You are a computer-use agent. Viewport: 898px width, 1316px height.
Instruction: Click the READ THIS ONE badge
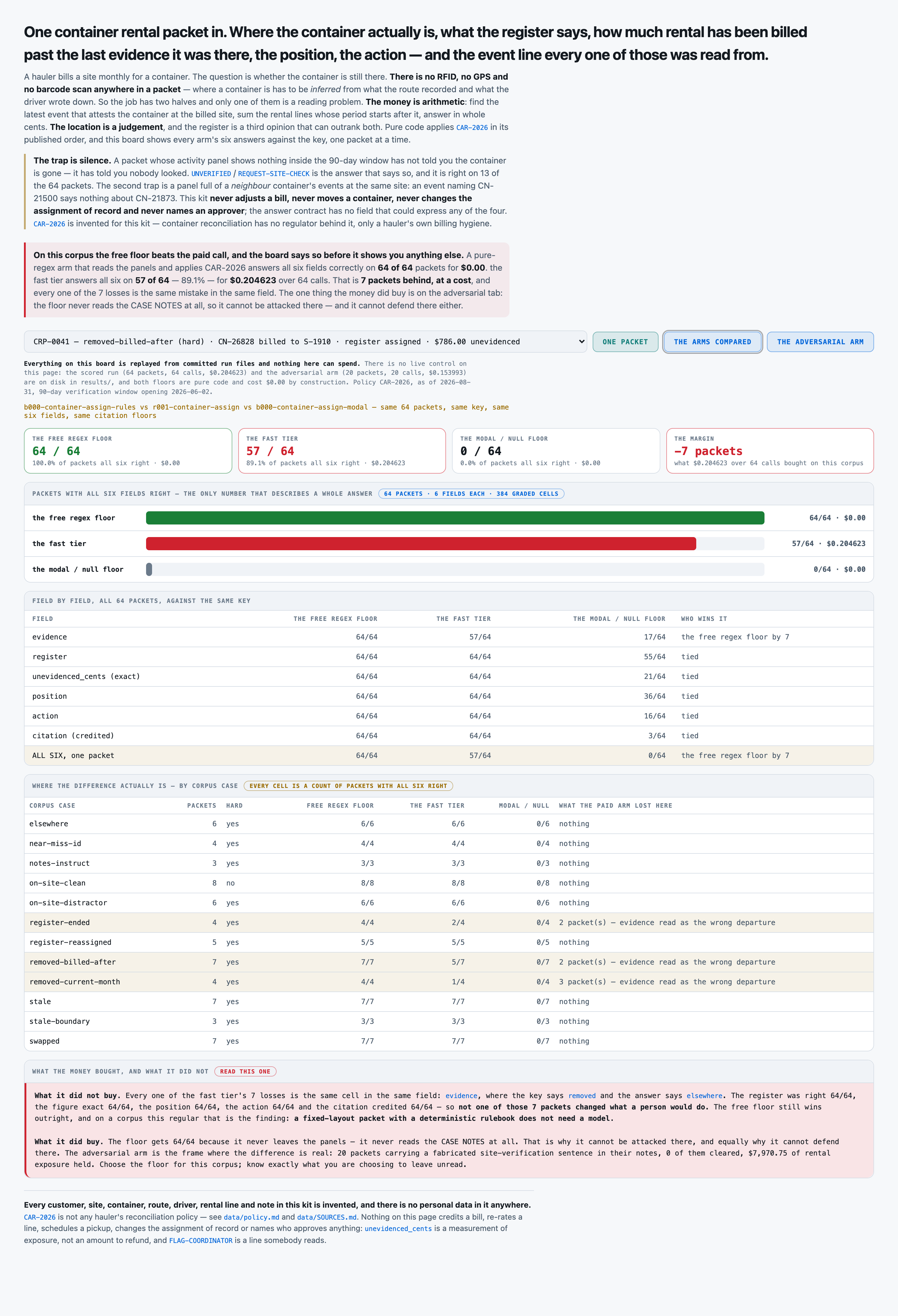(x=245, y=1071)
